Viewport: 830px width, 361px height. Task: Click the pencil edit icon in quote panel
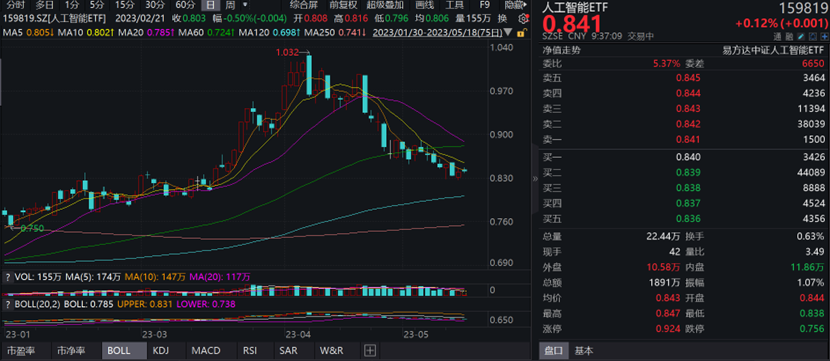[801, 37]
